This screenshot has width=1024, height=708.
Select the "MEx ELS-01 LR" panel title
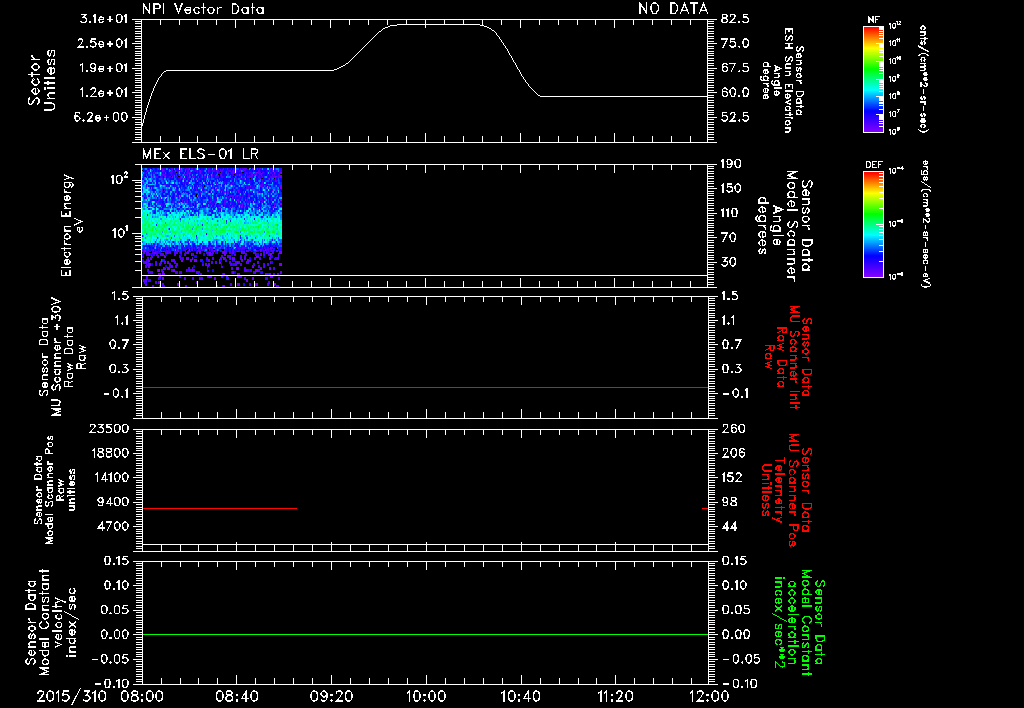200,154
